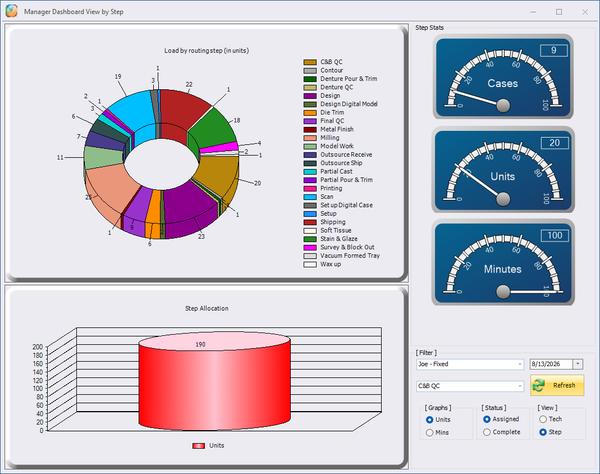This screenshot has height=474, width=600.
Task: Open the date picker dropdown arrow
Action: click(578, 364)
